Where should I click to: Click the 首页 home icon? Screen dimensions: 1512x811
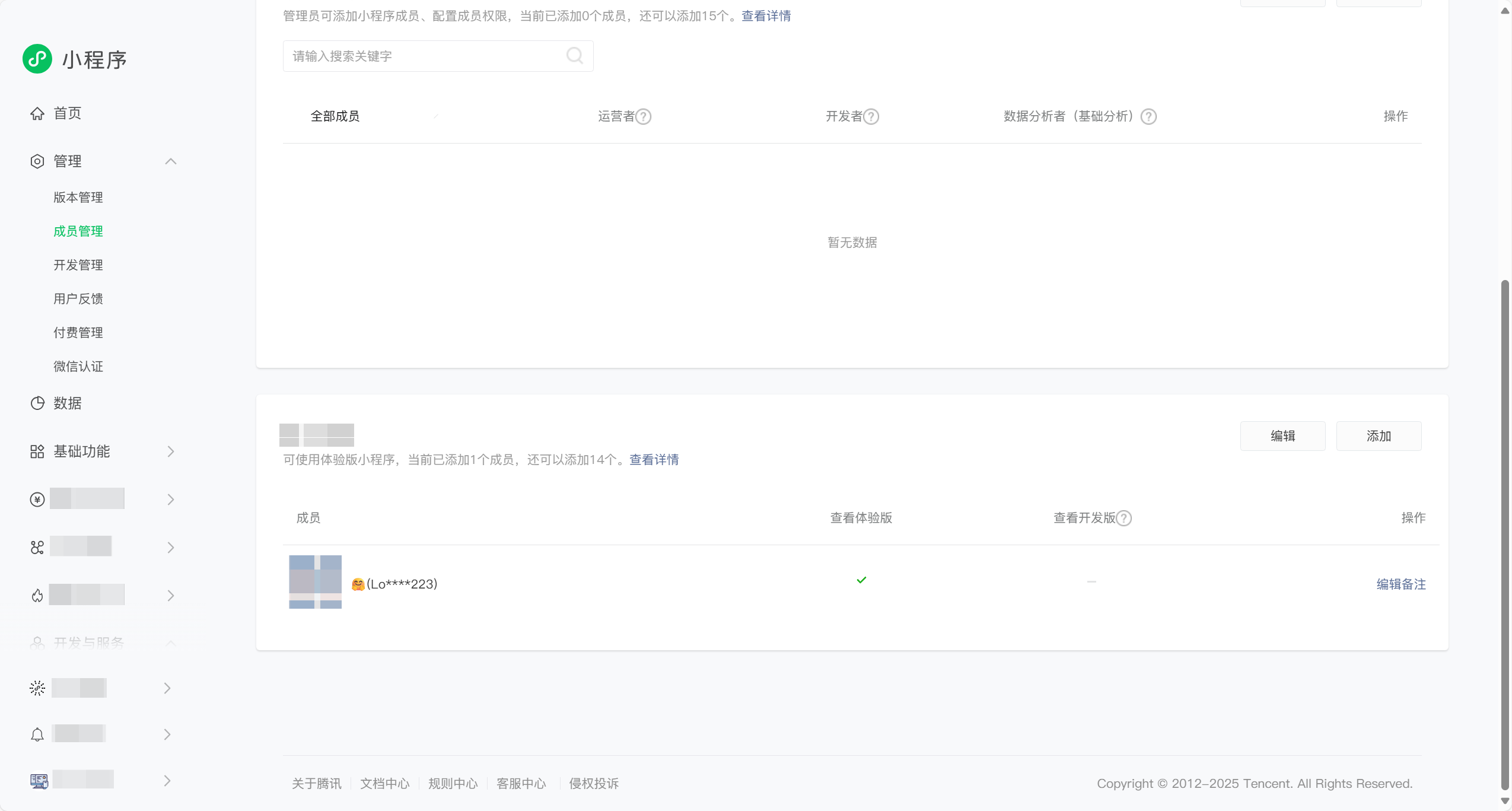tap(37, 113)
